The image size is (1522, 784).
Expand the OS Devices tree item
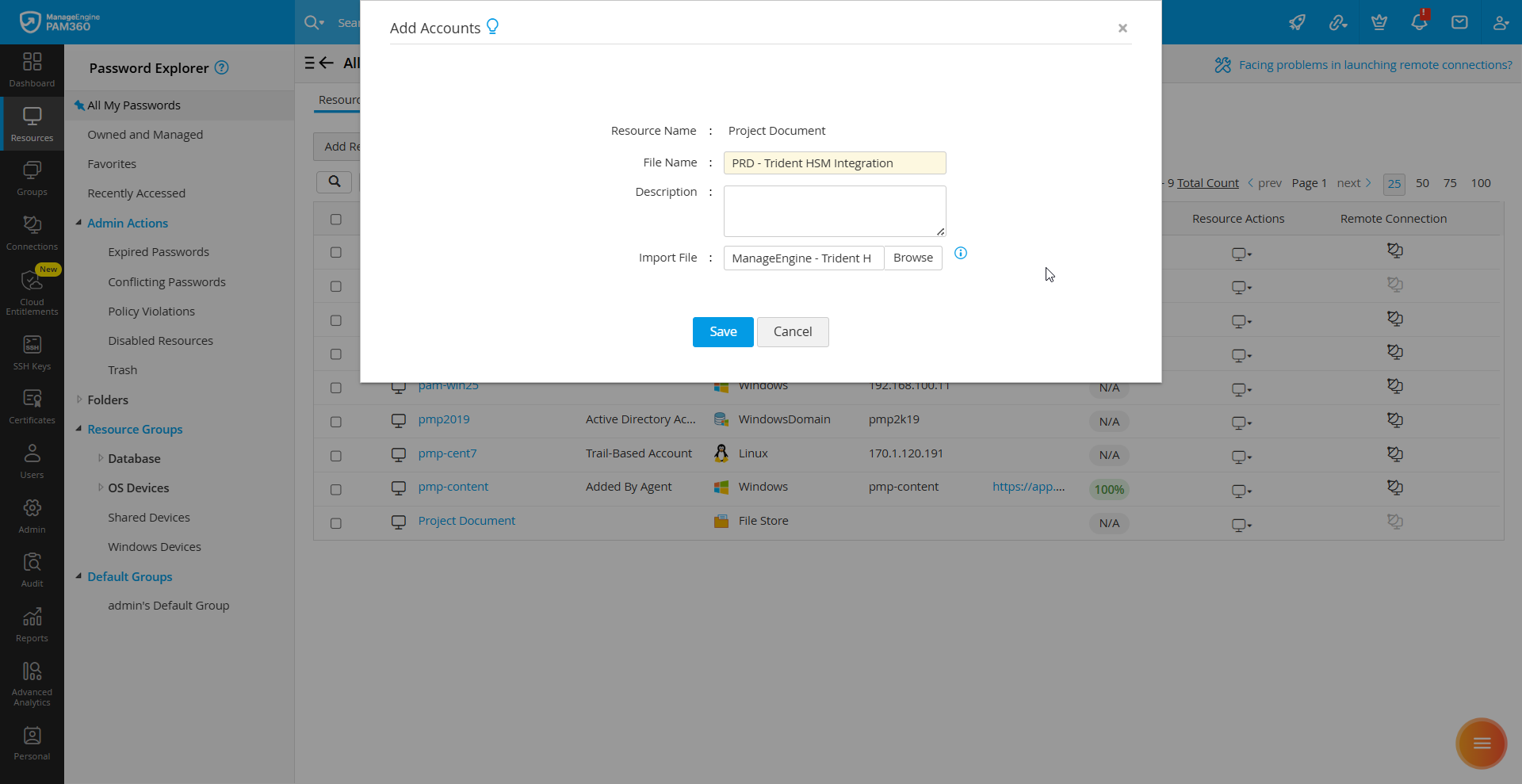[x=100, y=488]
